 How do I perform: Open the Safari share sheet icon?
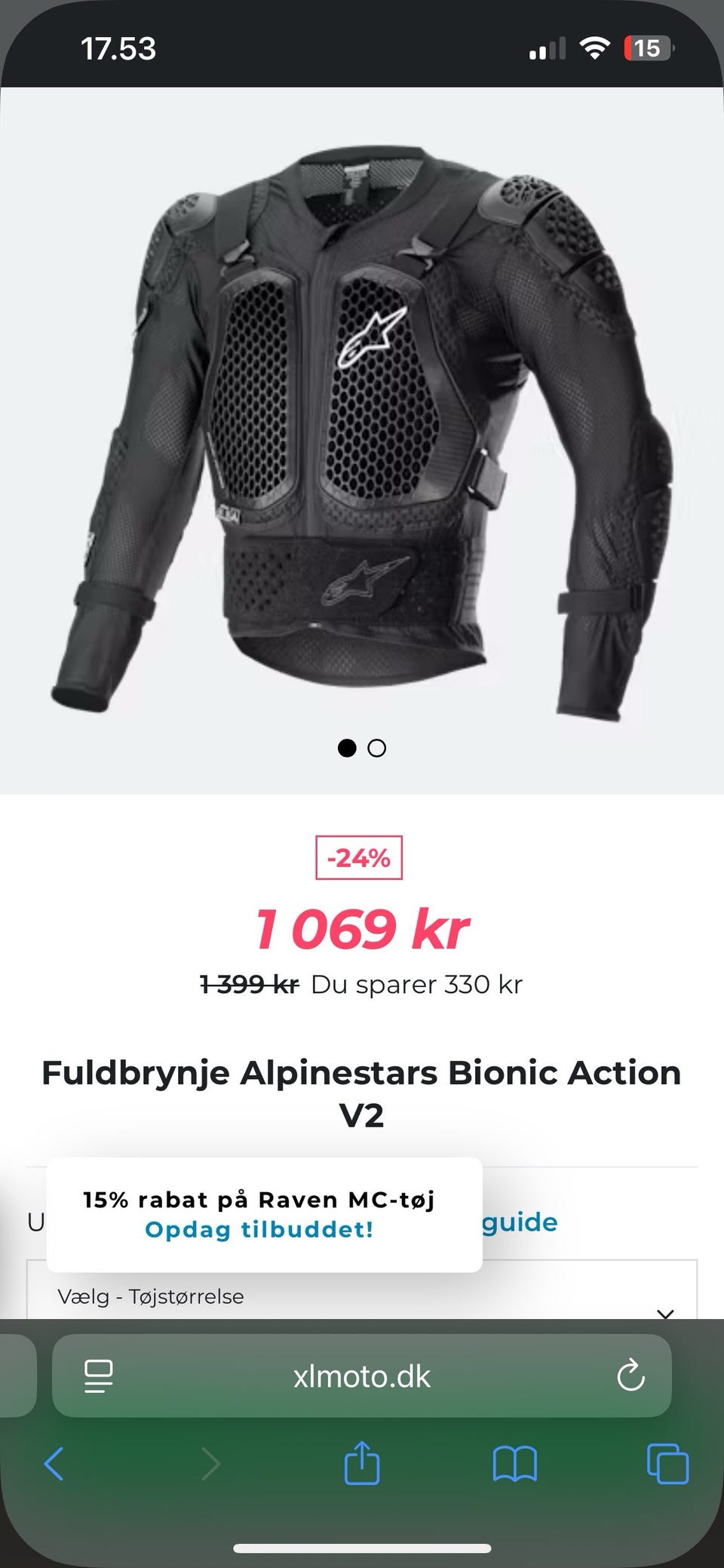(361, 1462)
